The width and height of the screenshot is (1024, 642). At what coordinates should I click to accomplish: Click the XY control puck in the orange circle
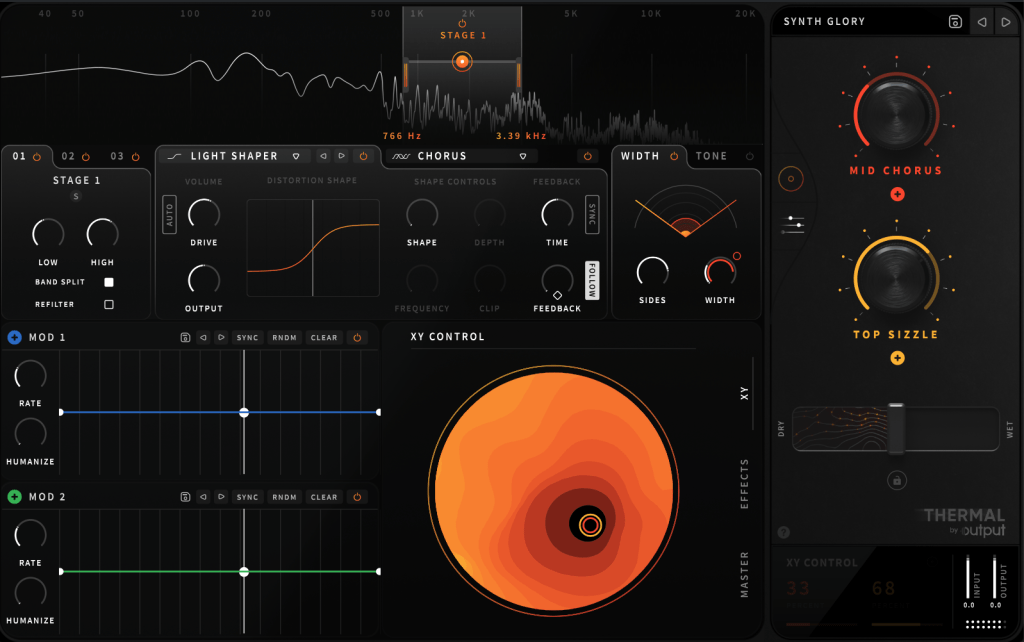tap(589, 524)
